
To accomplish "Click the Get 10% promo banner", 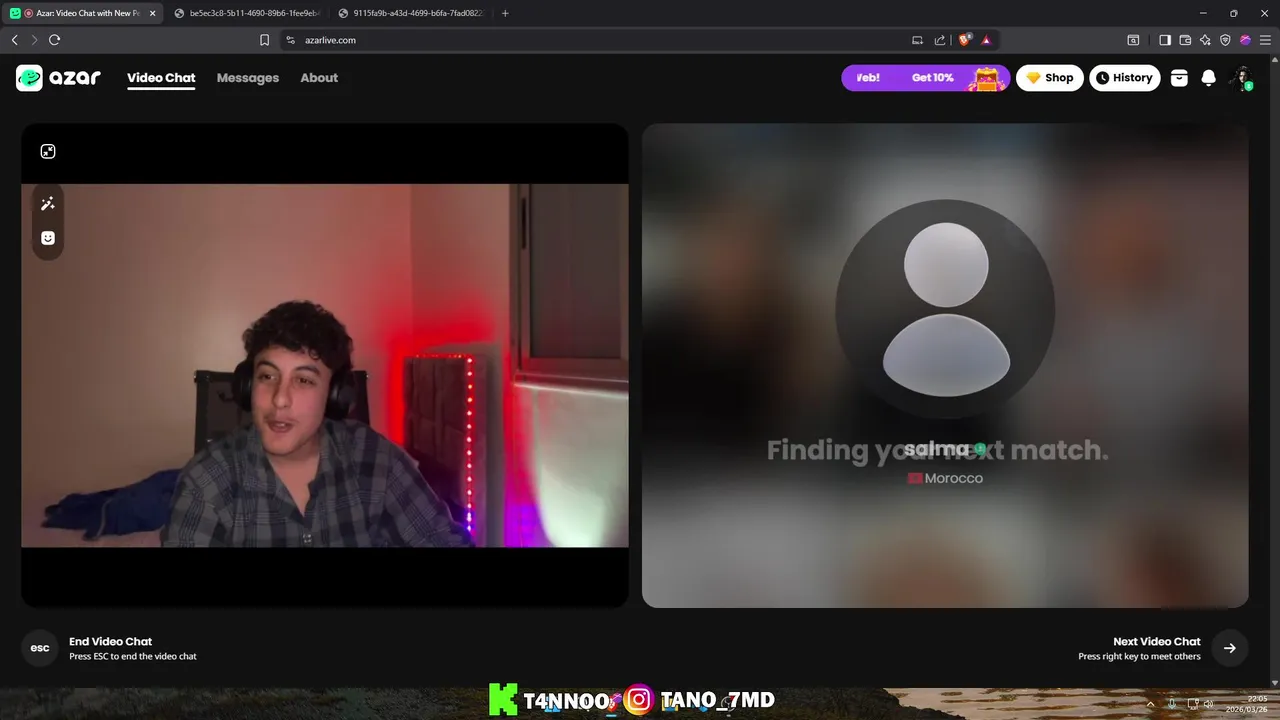I will [x=925, y=78].
